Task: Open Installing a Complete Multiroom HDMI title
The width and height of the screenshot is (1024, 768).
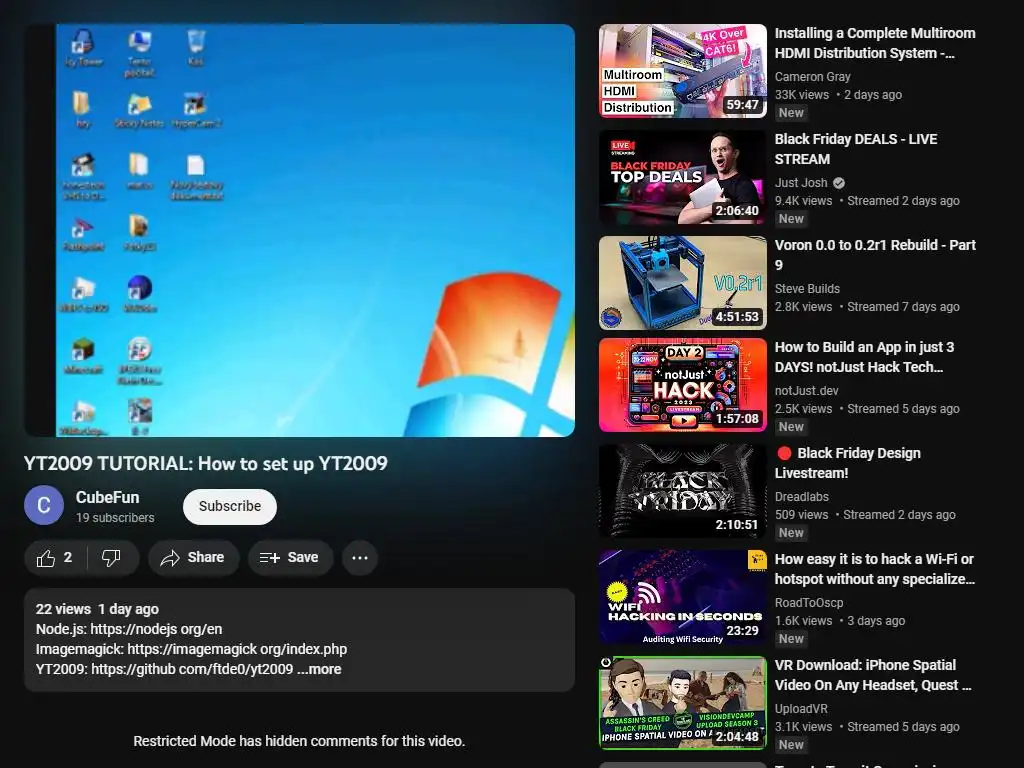Action: (x=875, y=43)
